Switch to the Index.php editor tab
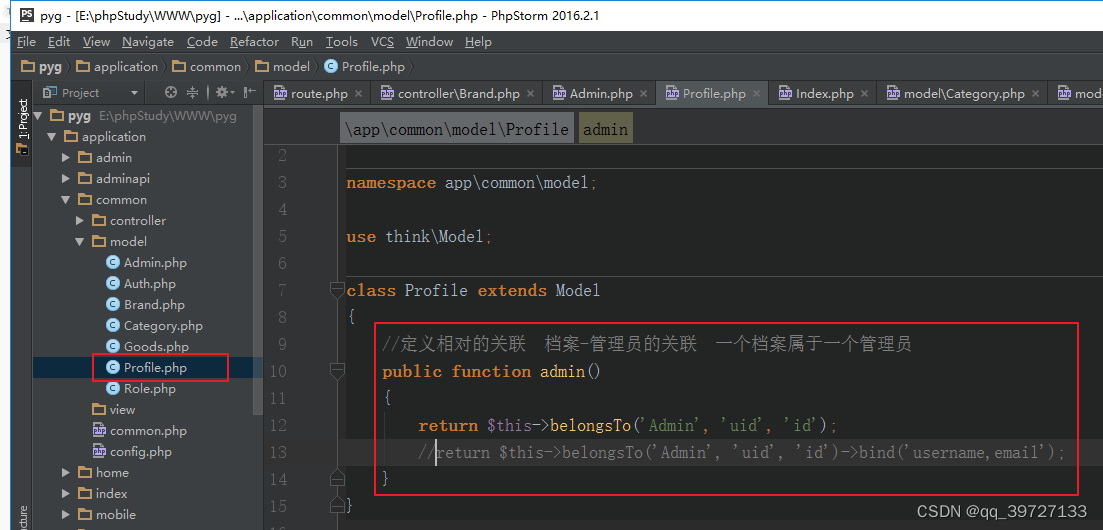Viewport: 1103px width, 530px height. (824, 94)
